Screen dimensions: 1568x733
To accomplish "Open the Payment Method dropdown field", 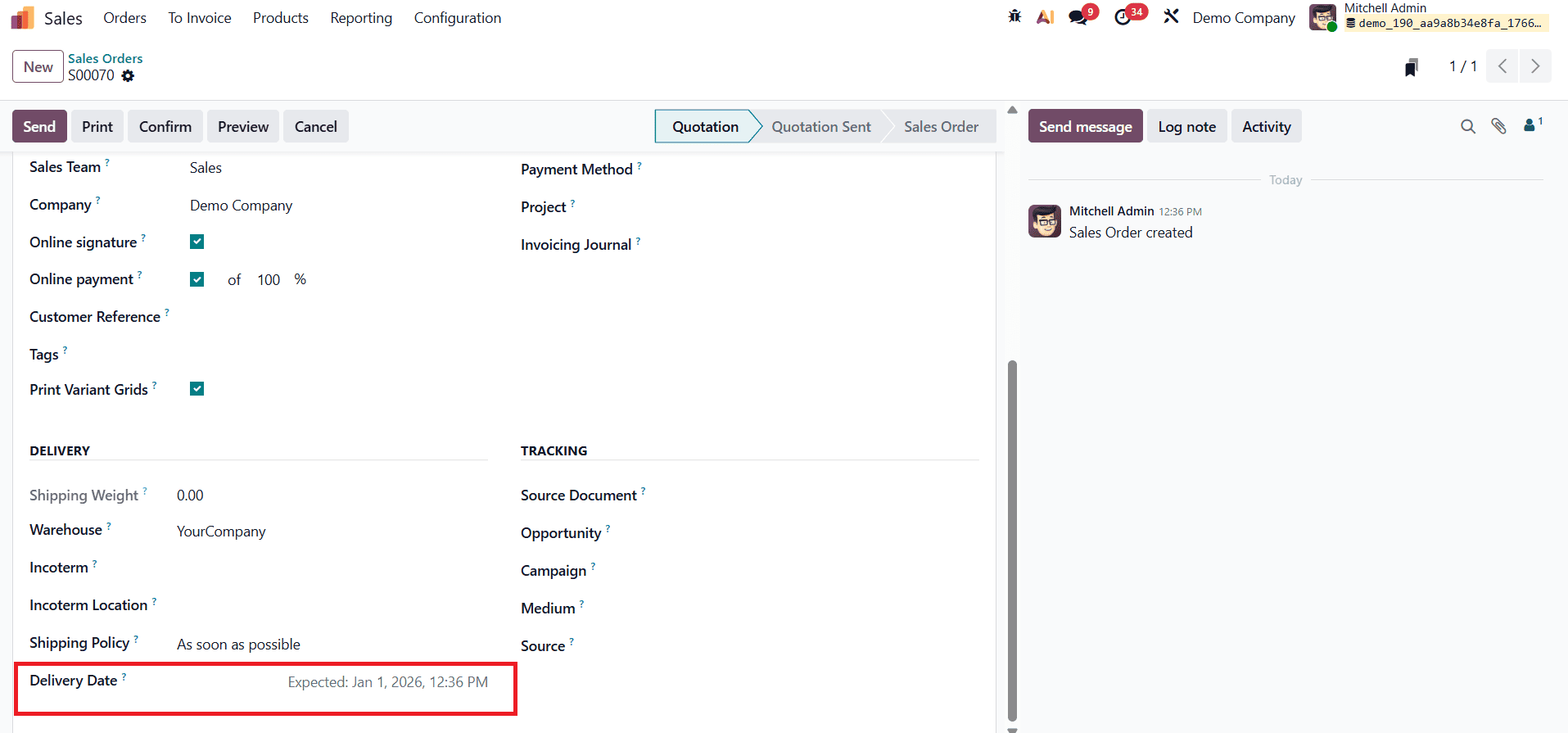I will coord(829,170).
